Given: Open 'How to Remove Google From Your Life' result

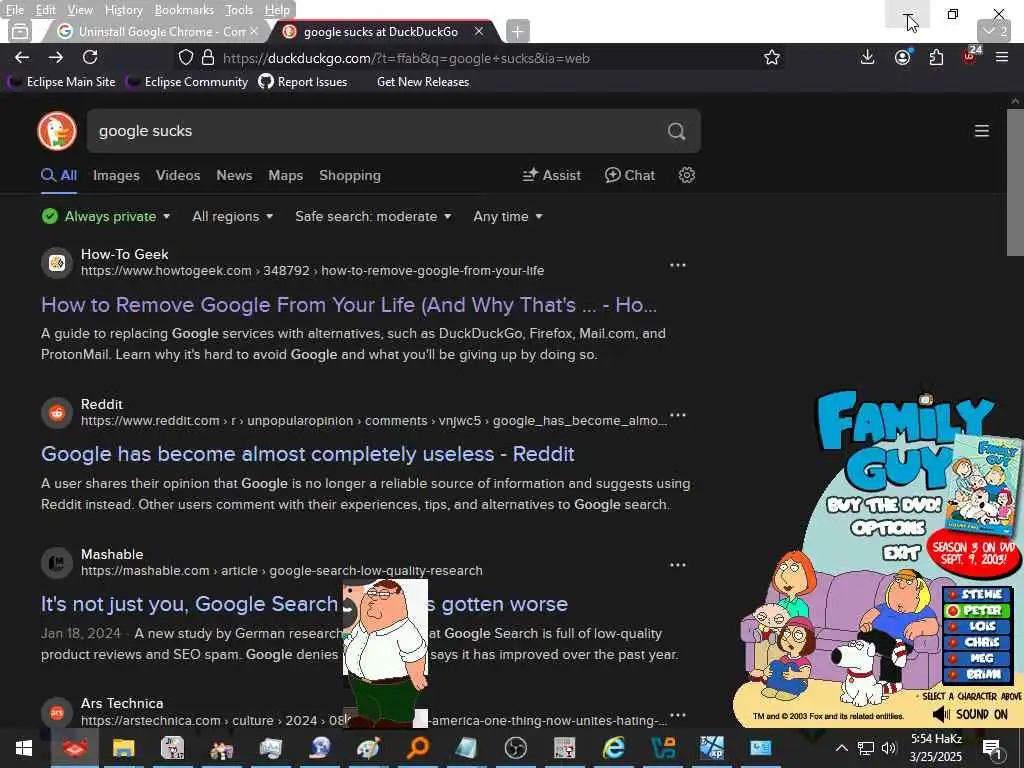Looking at the screenshot, I should coord(349,304).
